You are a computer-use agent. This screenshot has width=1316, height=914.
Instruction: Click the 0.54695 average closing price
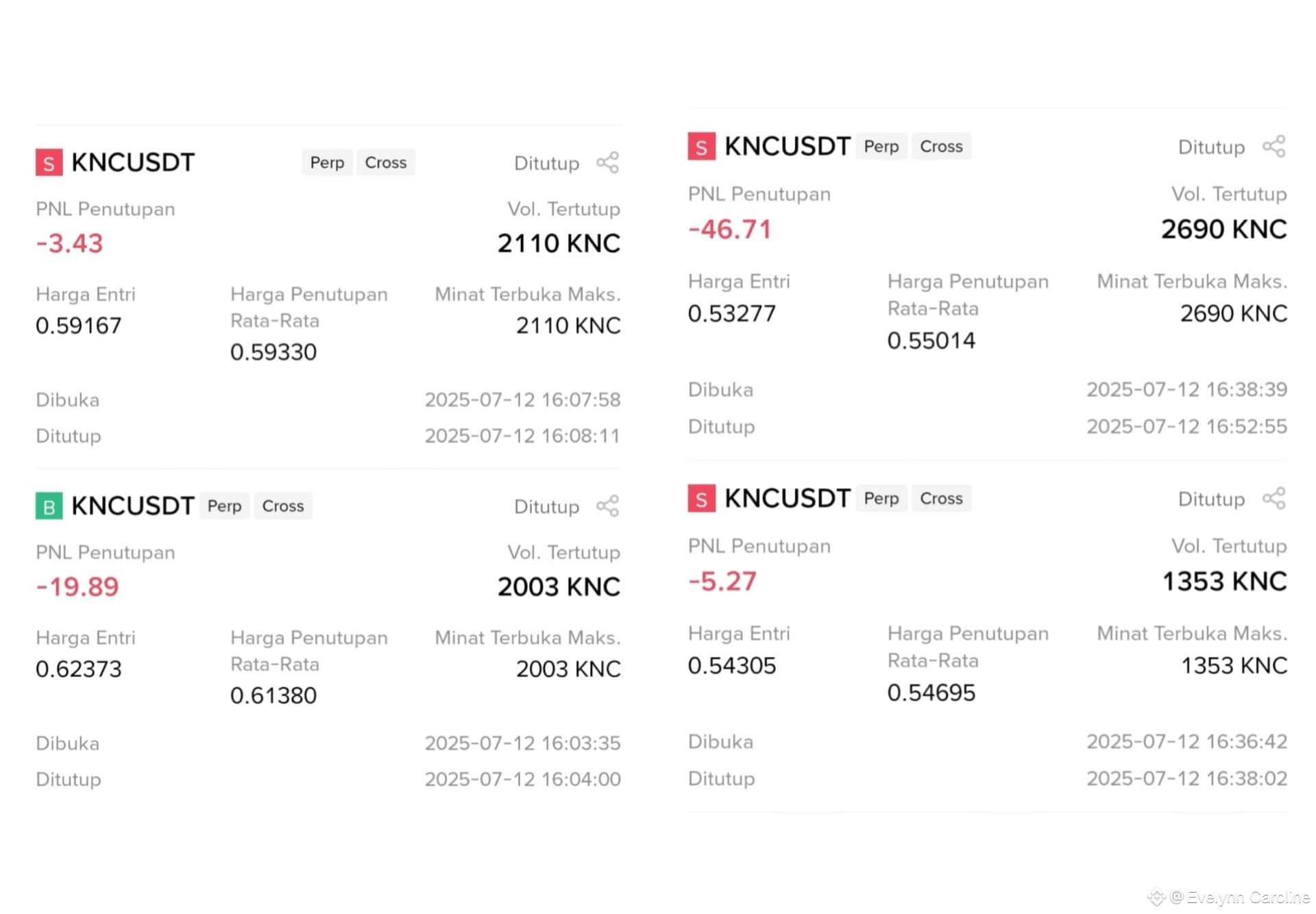coord(931,692)
